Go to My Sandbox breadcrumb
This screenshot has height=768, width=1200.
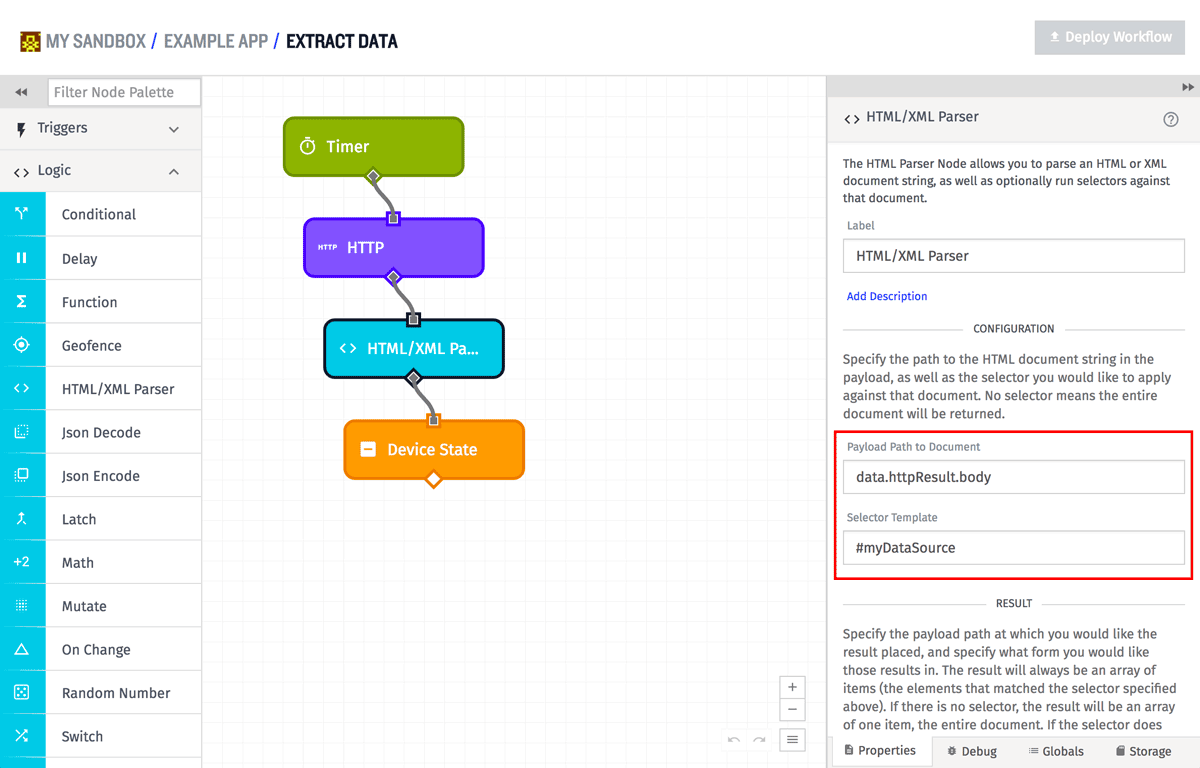click(x=95, y=41)
